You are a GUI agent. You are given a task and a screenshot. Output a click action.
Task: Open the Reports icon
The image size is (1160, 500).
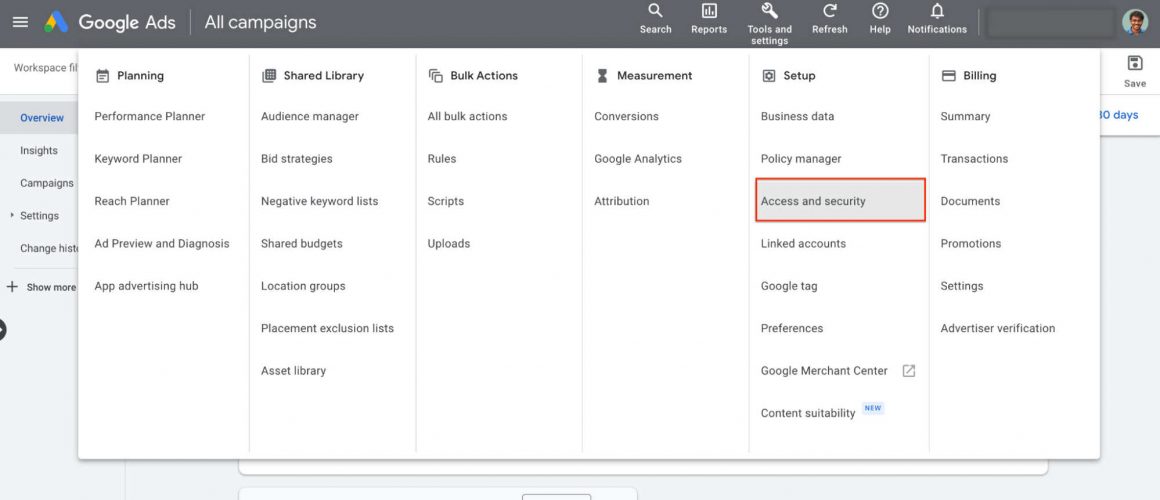click(709, 12)
